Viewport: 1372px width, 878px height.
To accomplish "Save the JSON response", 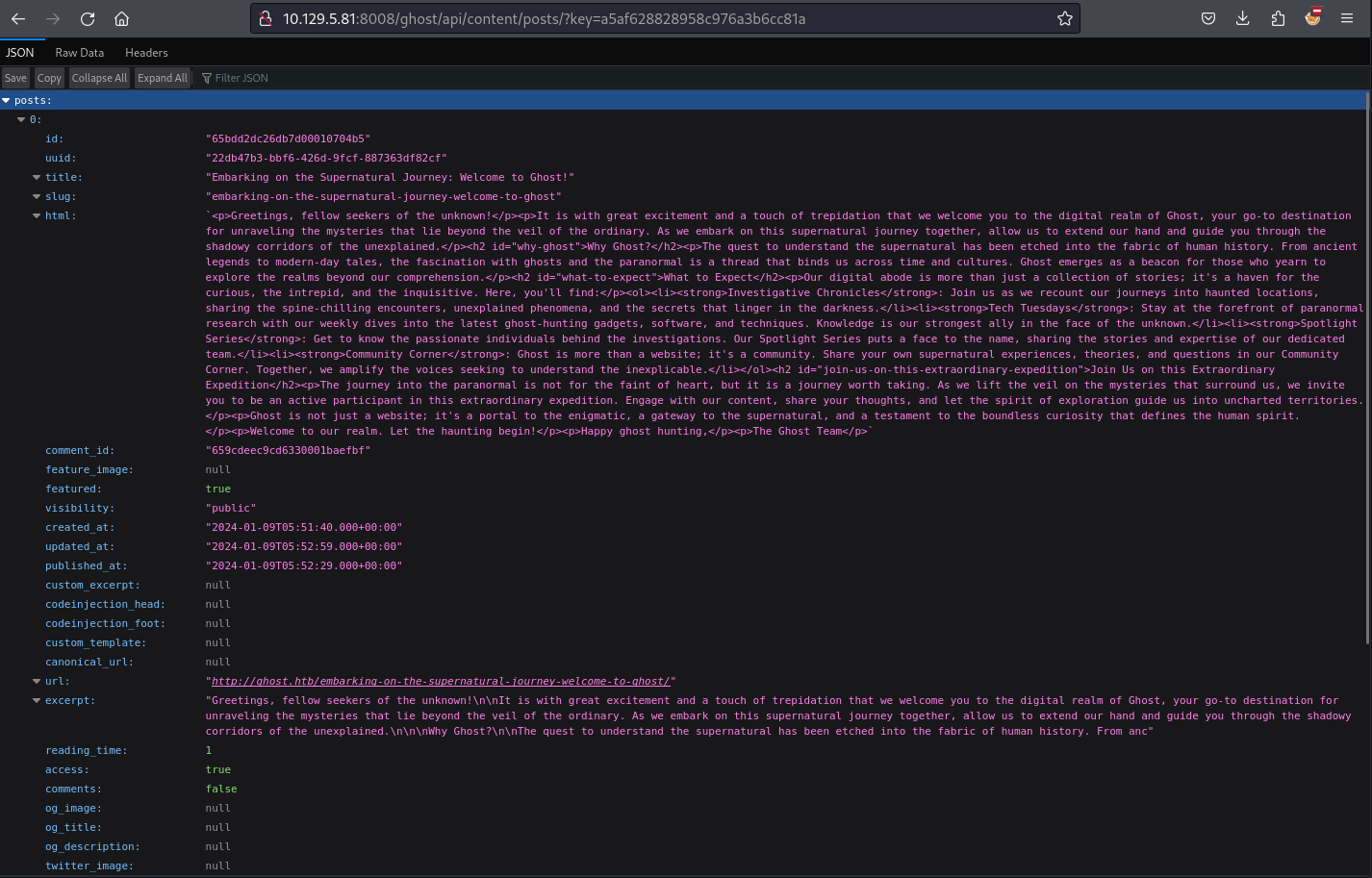I will tap(15, 78).
